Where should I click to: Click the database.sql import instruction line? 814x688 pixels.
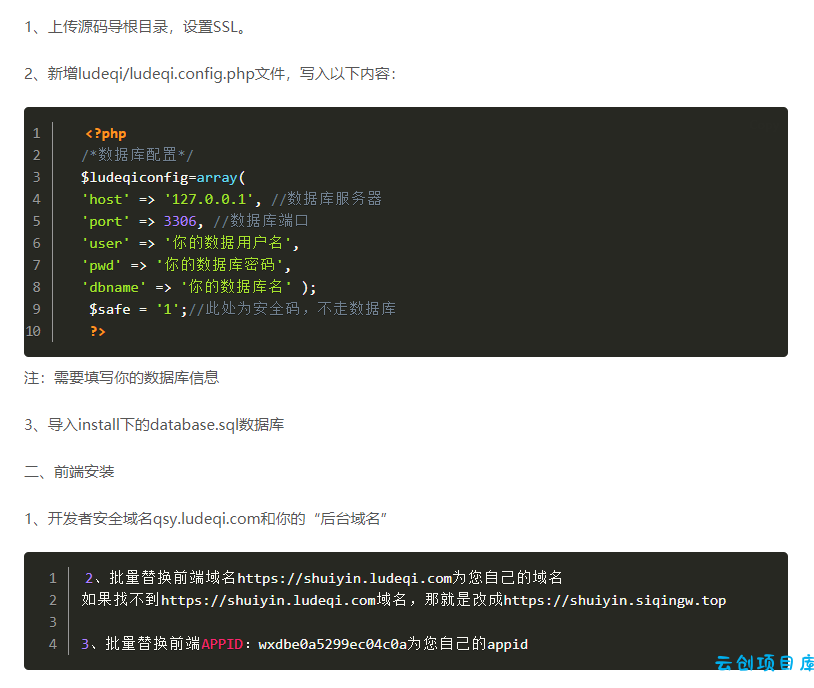pyautogui.click(x=154, y=425)
